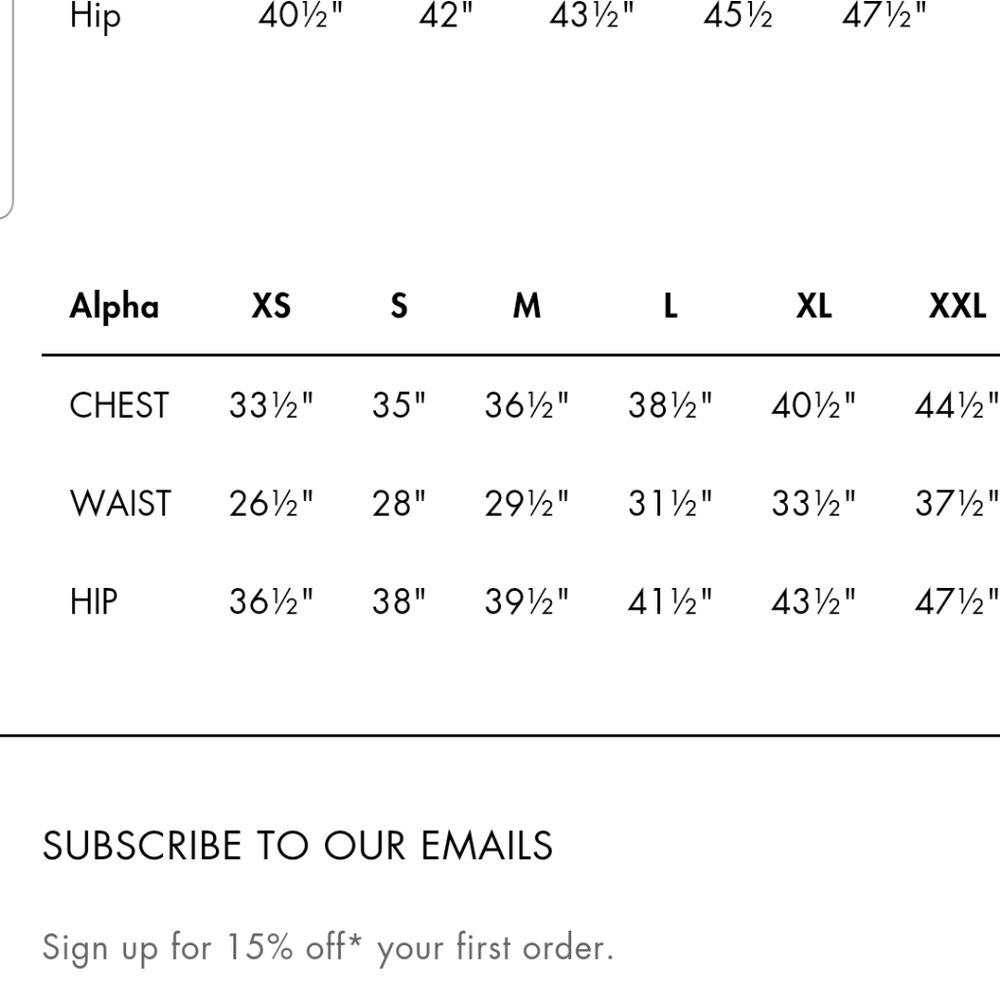The height and width of the screenshot is (1000, 1000).
Task: Click the M size column header
Action: 527,305
